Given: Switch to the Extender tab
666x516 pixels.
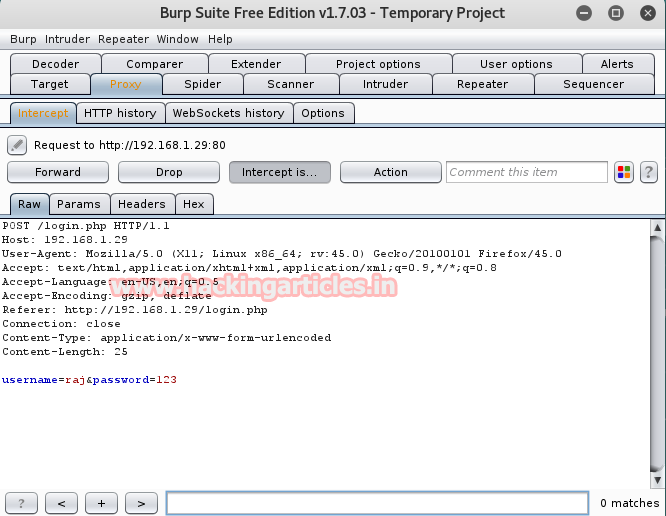Looking at the screenshot, I should point(256,64).
